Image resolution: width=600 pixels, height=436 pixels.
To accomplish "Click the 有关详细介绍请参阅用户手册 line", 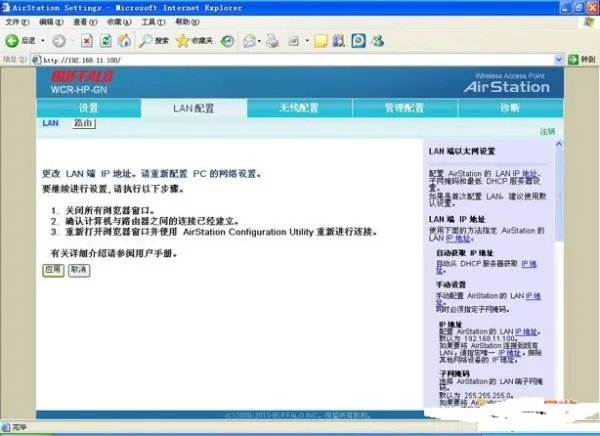I will click(x=114, y=253).
